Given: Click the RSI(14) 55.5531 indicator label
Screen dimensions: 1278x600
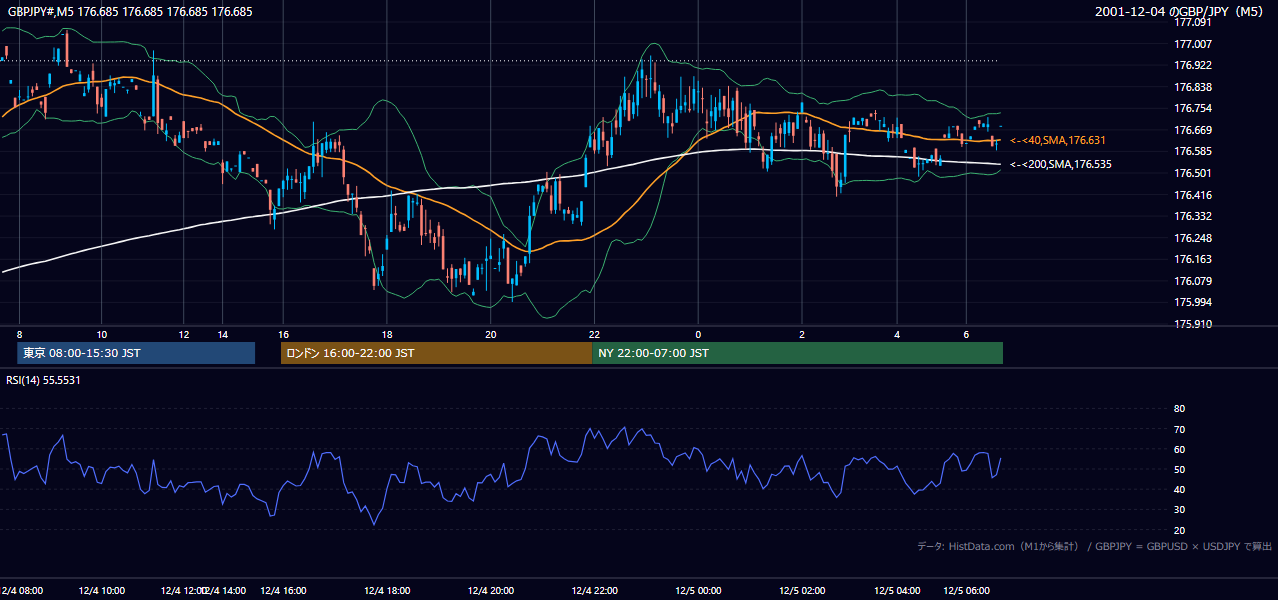Looking at the screenshot, I should point(44,380).
